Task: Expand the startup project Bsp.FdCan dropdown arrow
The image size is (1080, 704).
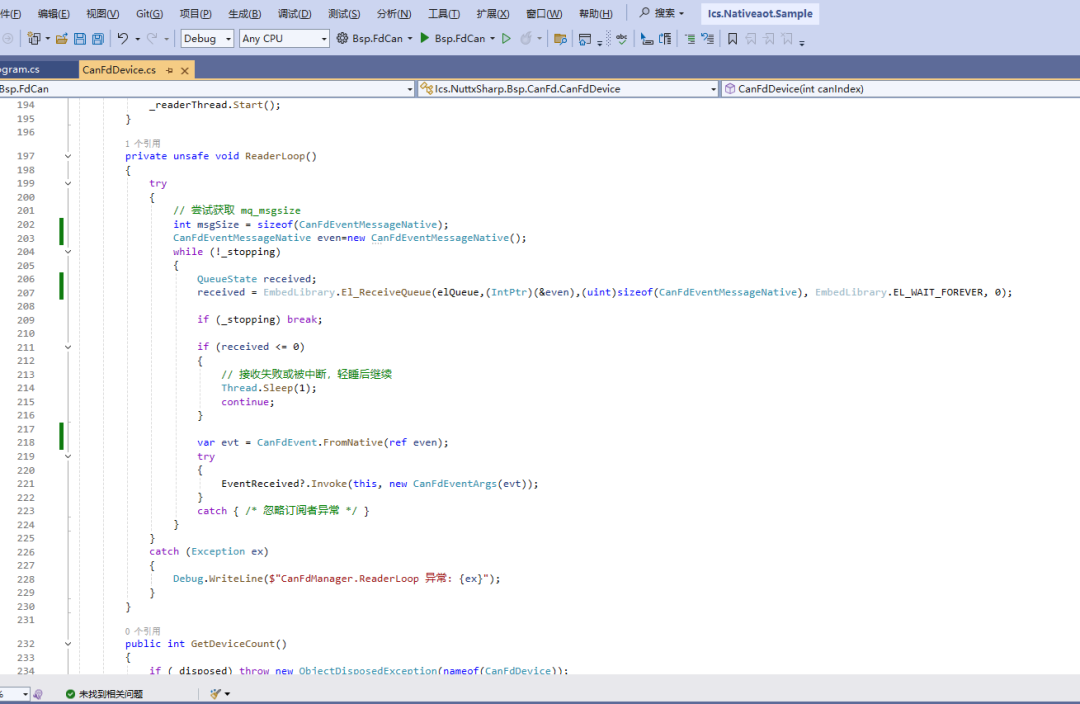Action: [x=410, y=39]
